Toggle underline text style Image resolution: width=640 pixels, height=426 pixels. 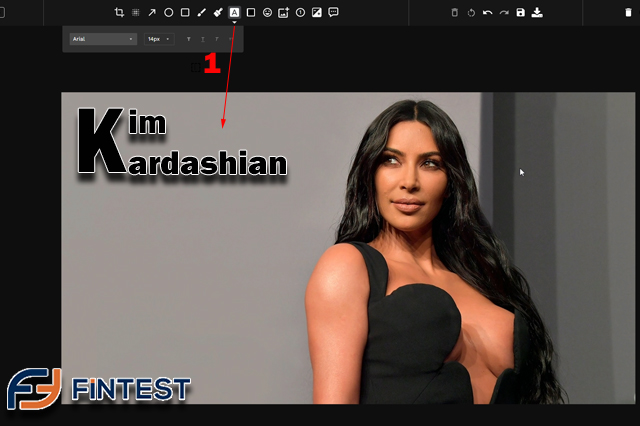pos(203,39)
